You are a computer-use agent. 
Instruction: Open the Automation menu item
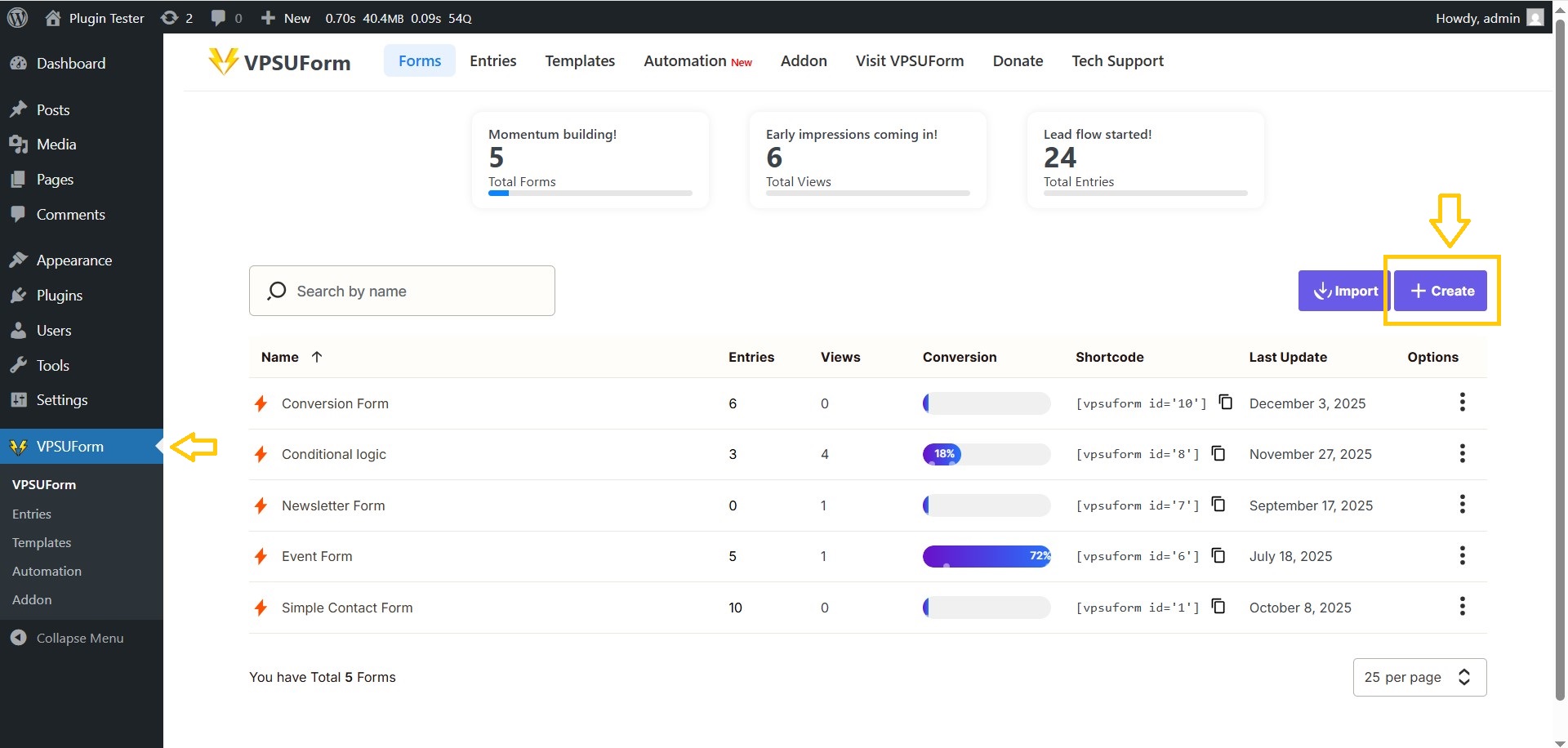pos(47,571)
